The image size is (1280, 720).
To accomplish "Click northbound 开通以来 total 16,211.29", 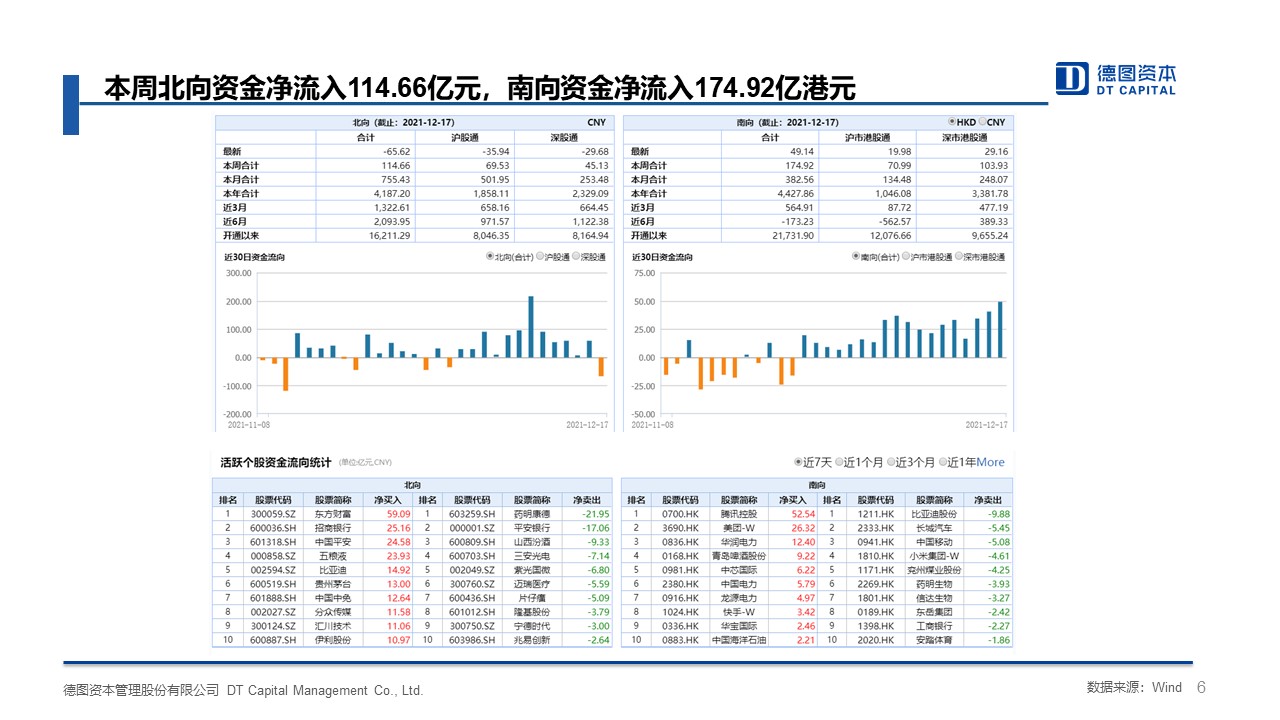I will tap(390, 235).
